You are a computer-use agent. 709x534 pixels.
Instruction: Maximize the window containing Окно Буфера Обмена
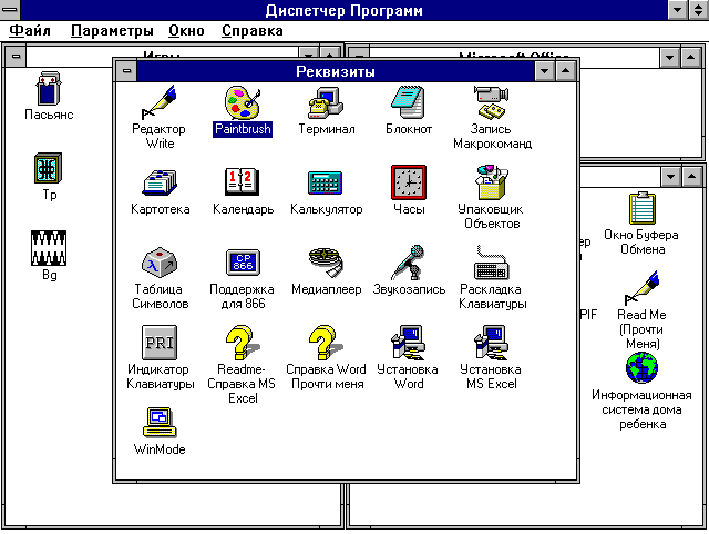click(x=692, y=177)
